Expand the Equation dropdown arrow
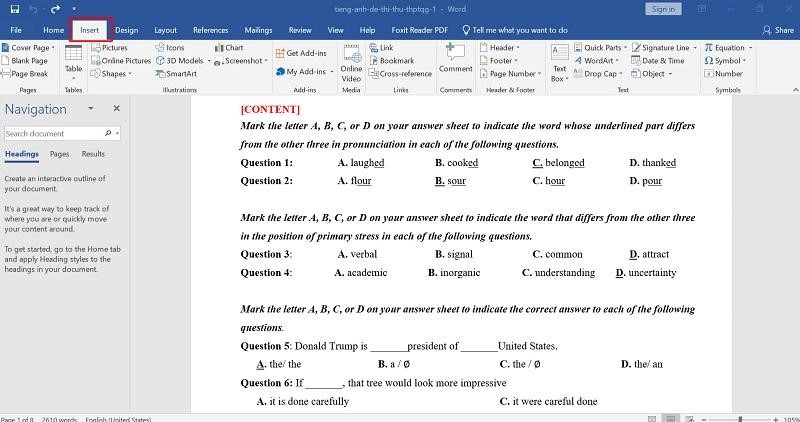800x422 pixels. (x=751, y=47)
